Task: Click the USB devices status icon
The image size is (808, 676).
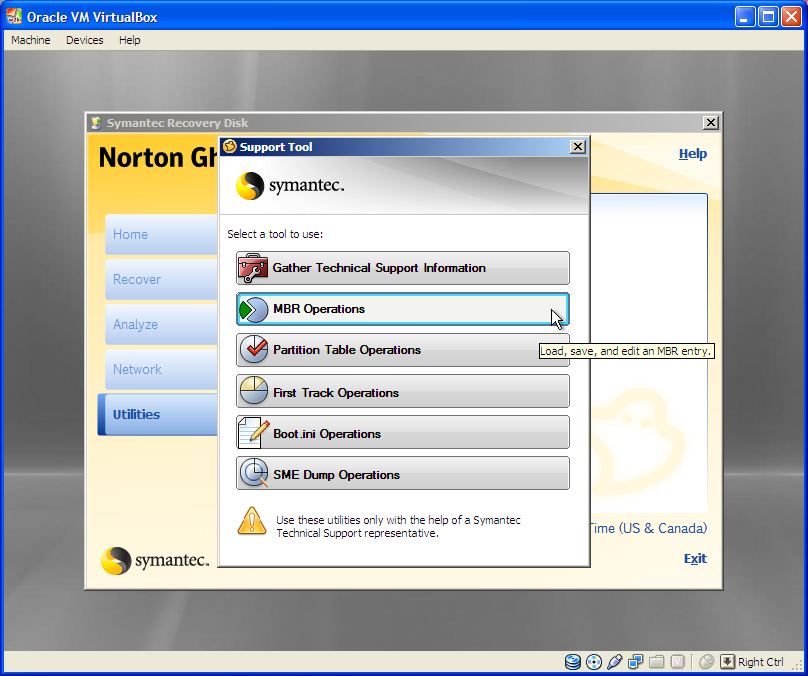Action: (615, 662)
